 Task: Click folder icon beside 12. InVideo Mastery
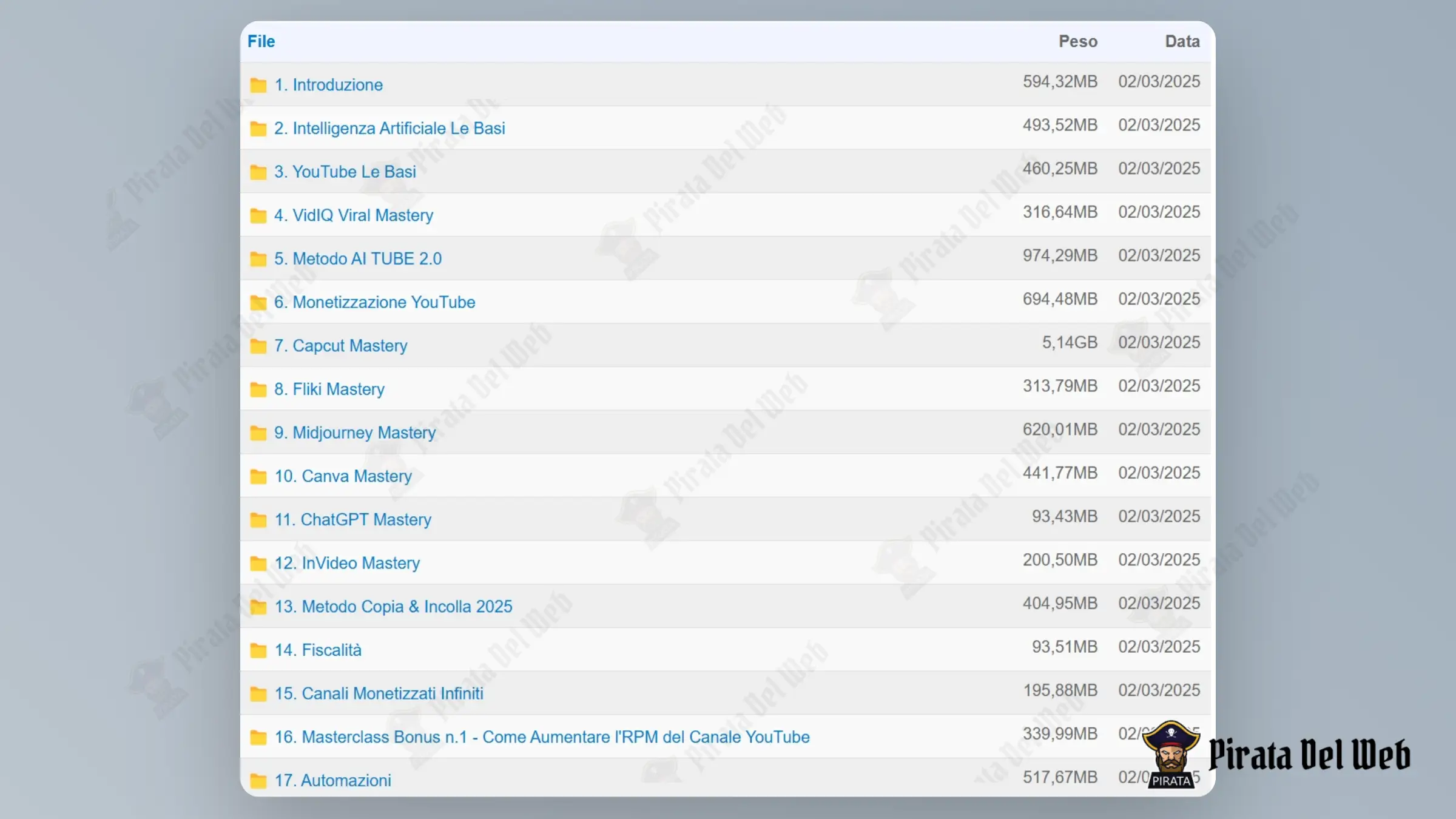click(x=258, y=564)
